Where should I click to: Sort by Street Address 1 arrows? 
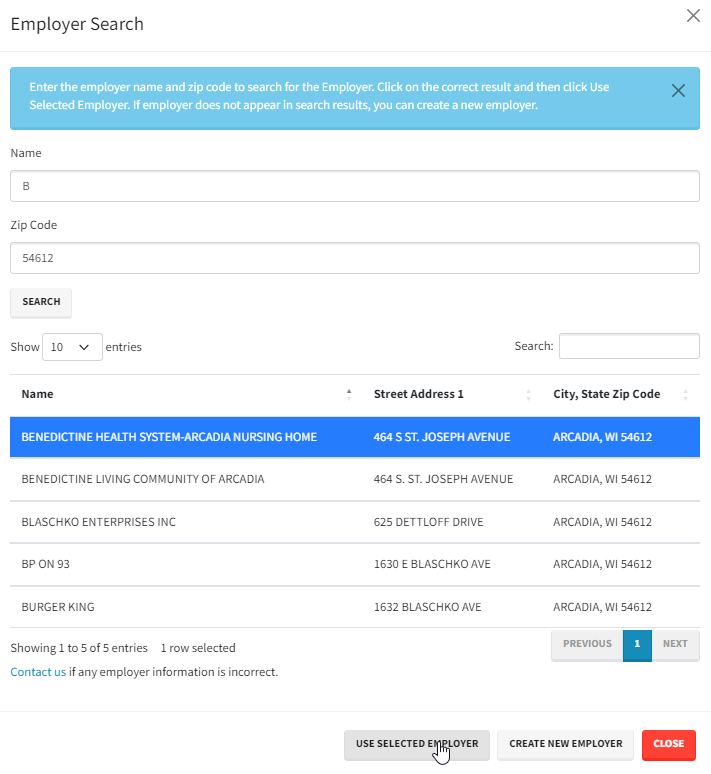528,394
